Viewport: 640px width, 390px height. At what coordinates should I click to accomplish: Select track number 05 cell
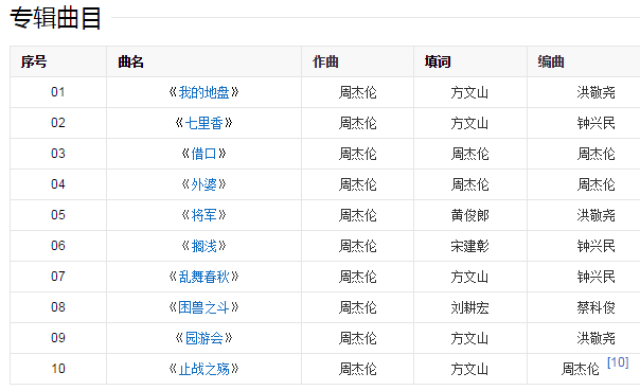pos(58,215)
